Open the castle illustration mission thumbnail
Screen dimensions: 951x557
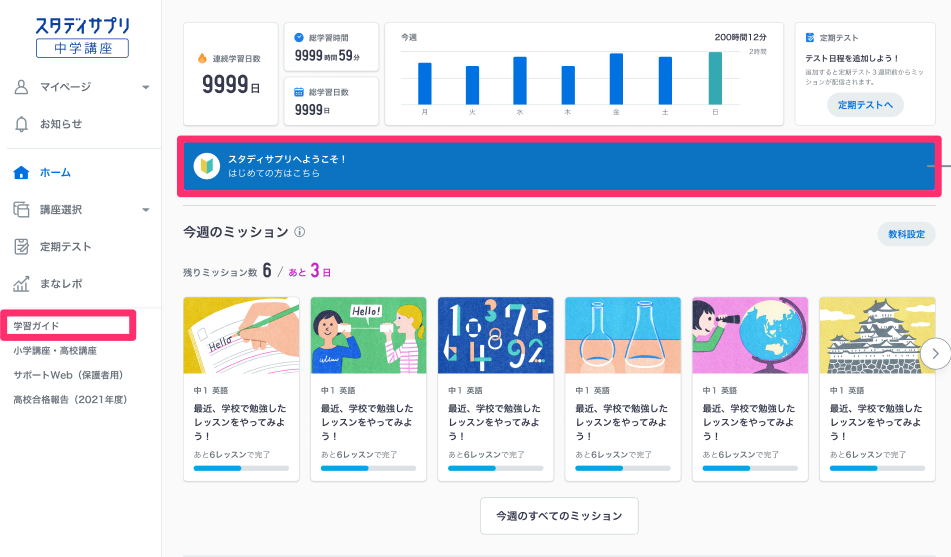pyautogui.click(x=877, y=336)
